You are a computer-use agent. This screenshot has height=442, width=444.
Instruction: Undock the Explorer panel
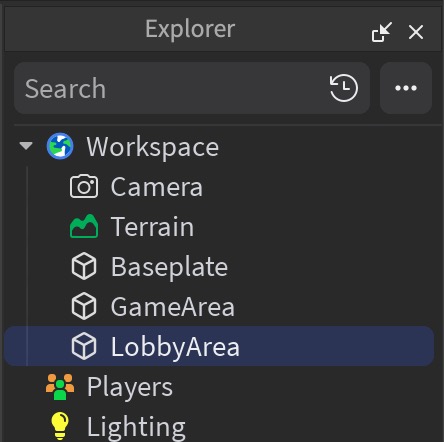coord(382,32)
